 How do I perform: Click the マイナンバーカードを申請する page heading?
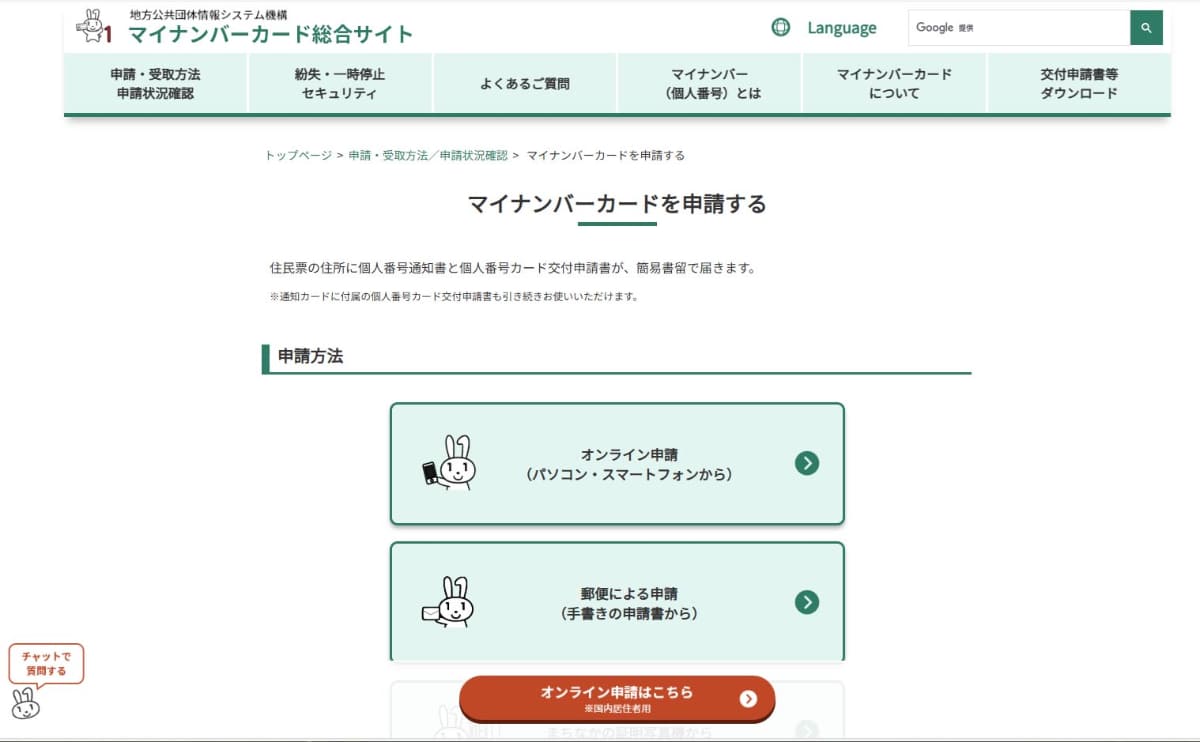tap(617, 204)
